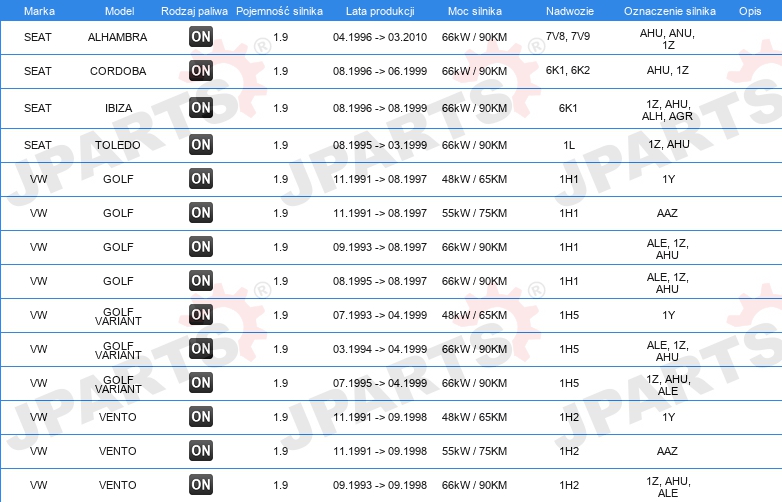The height and width of the screenshot is (502, 782).
Task: Click the ON icon in the VENTO 09.1993 row
Action: (x=201, y=484)
